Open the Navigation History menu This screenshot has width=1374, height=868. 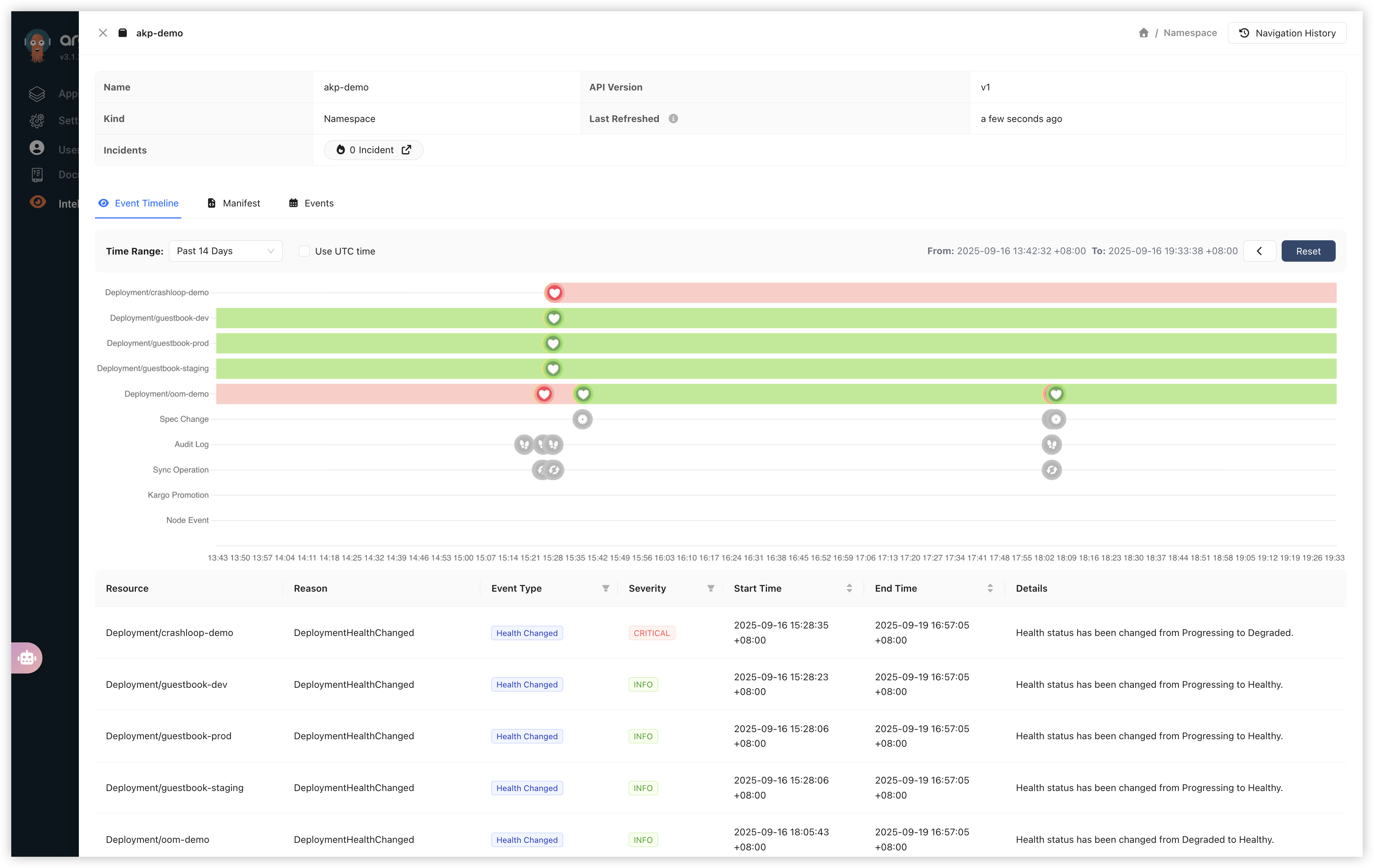pyautogui.click(x=1287, y=33)
